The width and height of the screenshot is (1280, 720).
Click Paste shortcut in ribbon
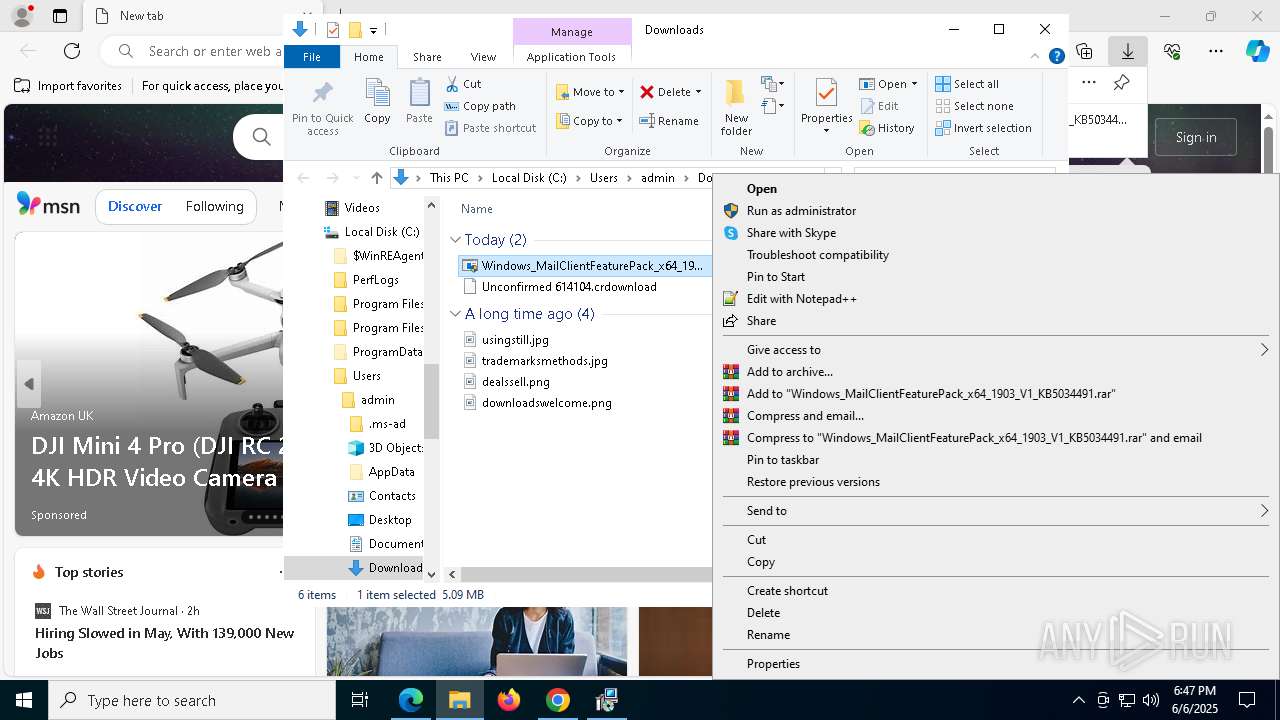tap(490, 128)
